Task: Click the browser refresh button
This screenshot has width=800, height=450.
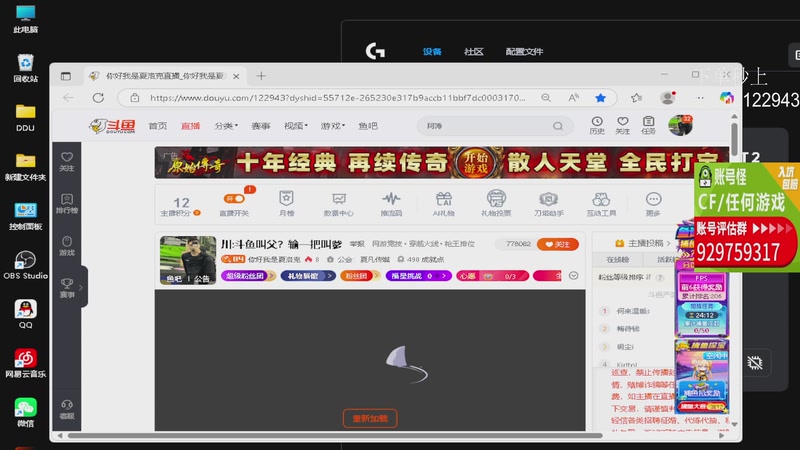Action: pos(98,97)
